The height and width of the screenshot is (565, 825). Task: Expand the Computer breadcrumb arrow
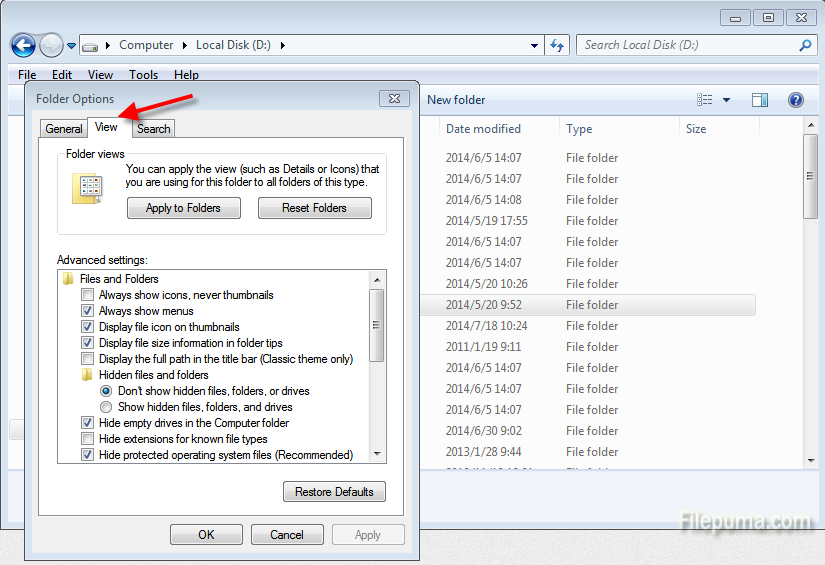click(183, 45)
